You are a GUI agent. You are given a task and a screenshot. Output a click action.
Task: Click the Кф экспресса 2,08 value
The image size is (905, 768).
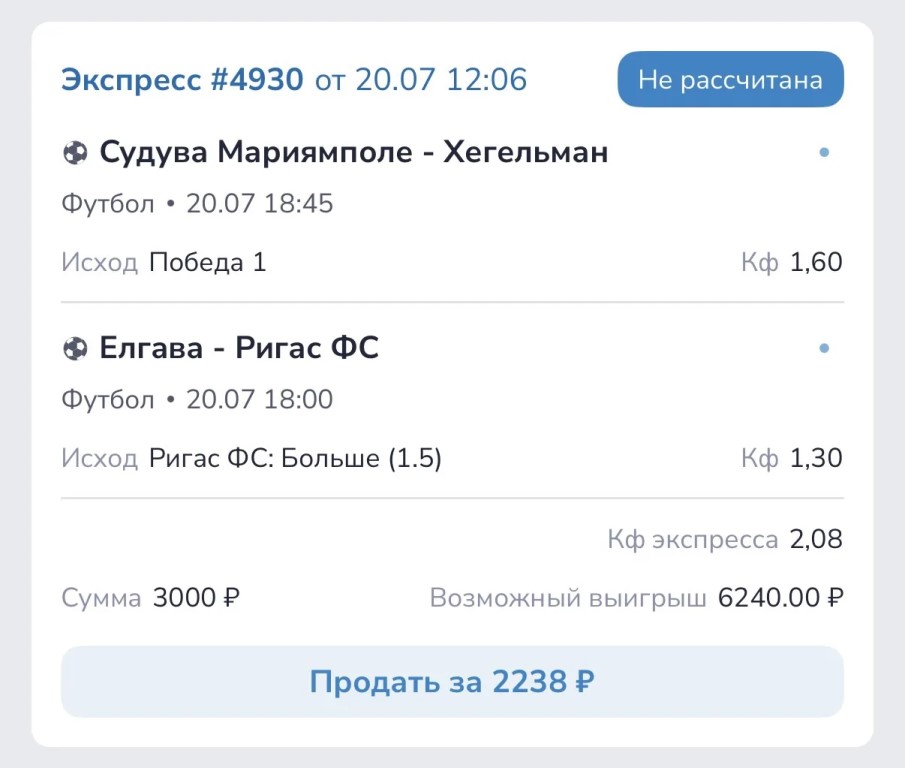[x=816, y=539]
